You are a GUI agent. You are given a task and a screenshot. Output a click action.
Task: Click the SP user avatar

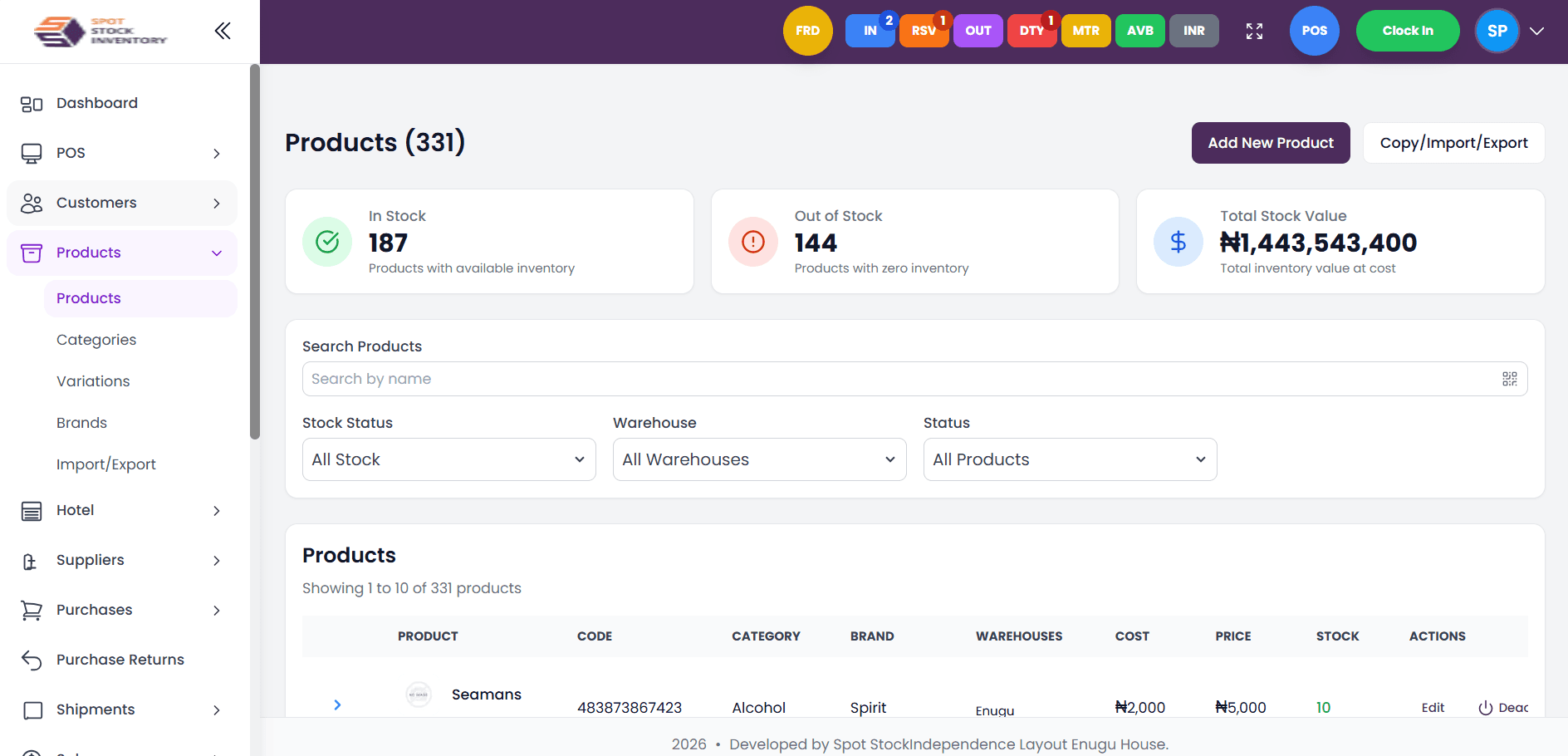coord(1497,32)
